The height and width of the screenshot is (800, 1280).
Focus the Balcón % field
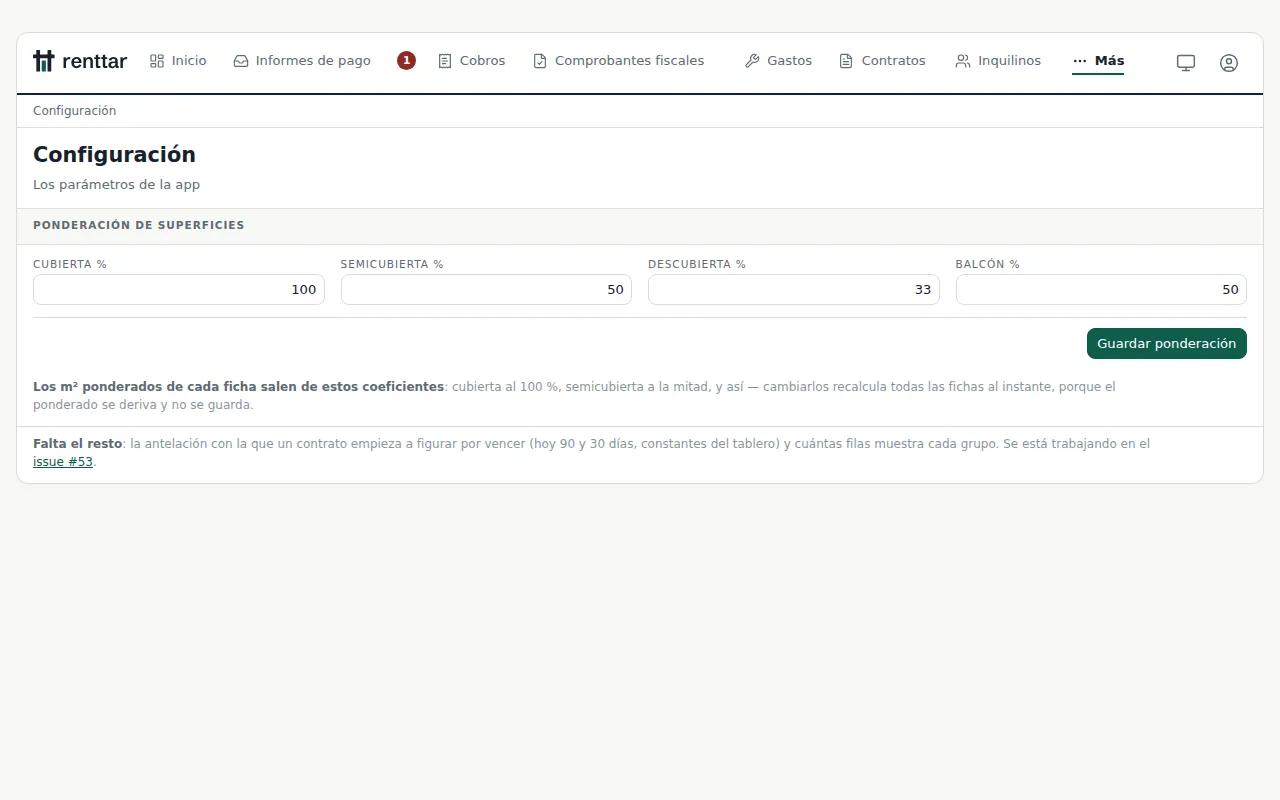1101,290
